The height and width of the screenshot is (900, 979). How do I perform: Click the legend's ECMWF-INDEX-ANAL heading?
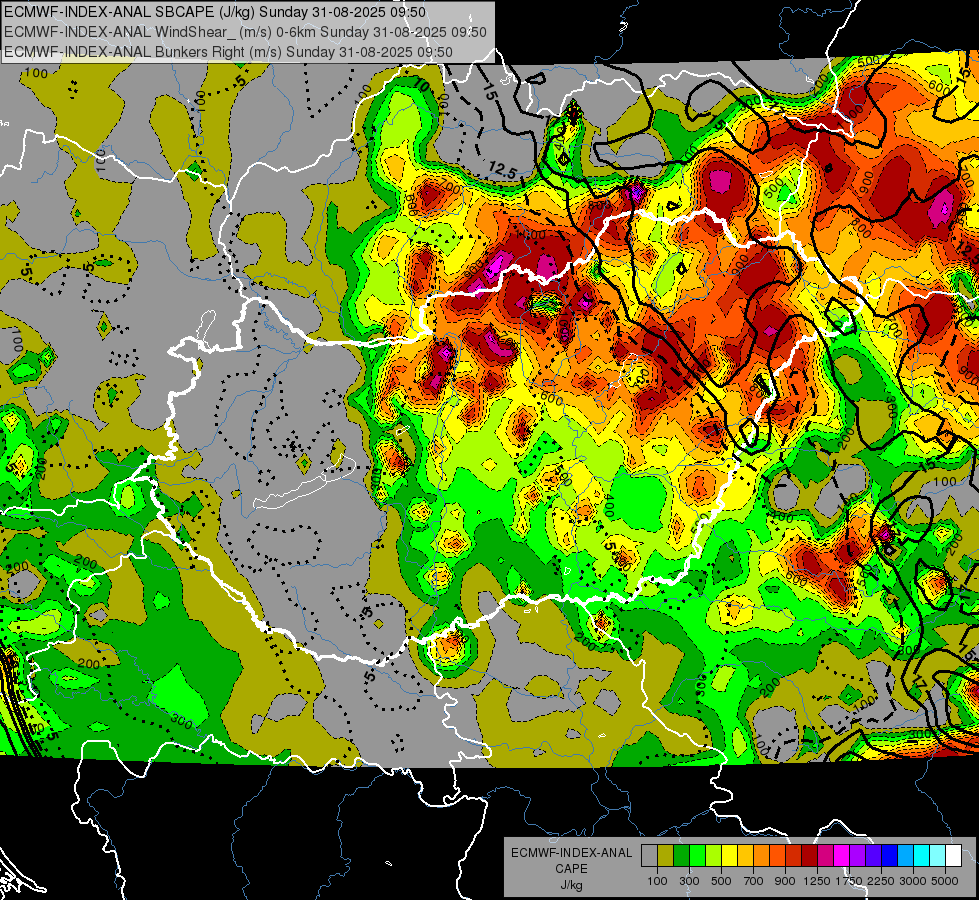571,853
